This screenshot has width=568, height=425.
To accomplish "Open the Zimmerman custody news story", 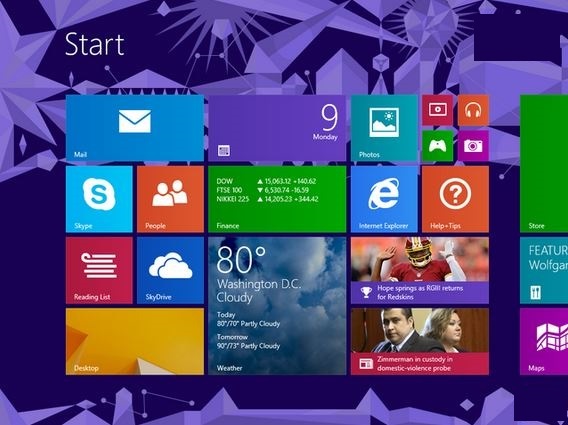I will pos(420,341).
